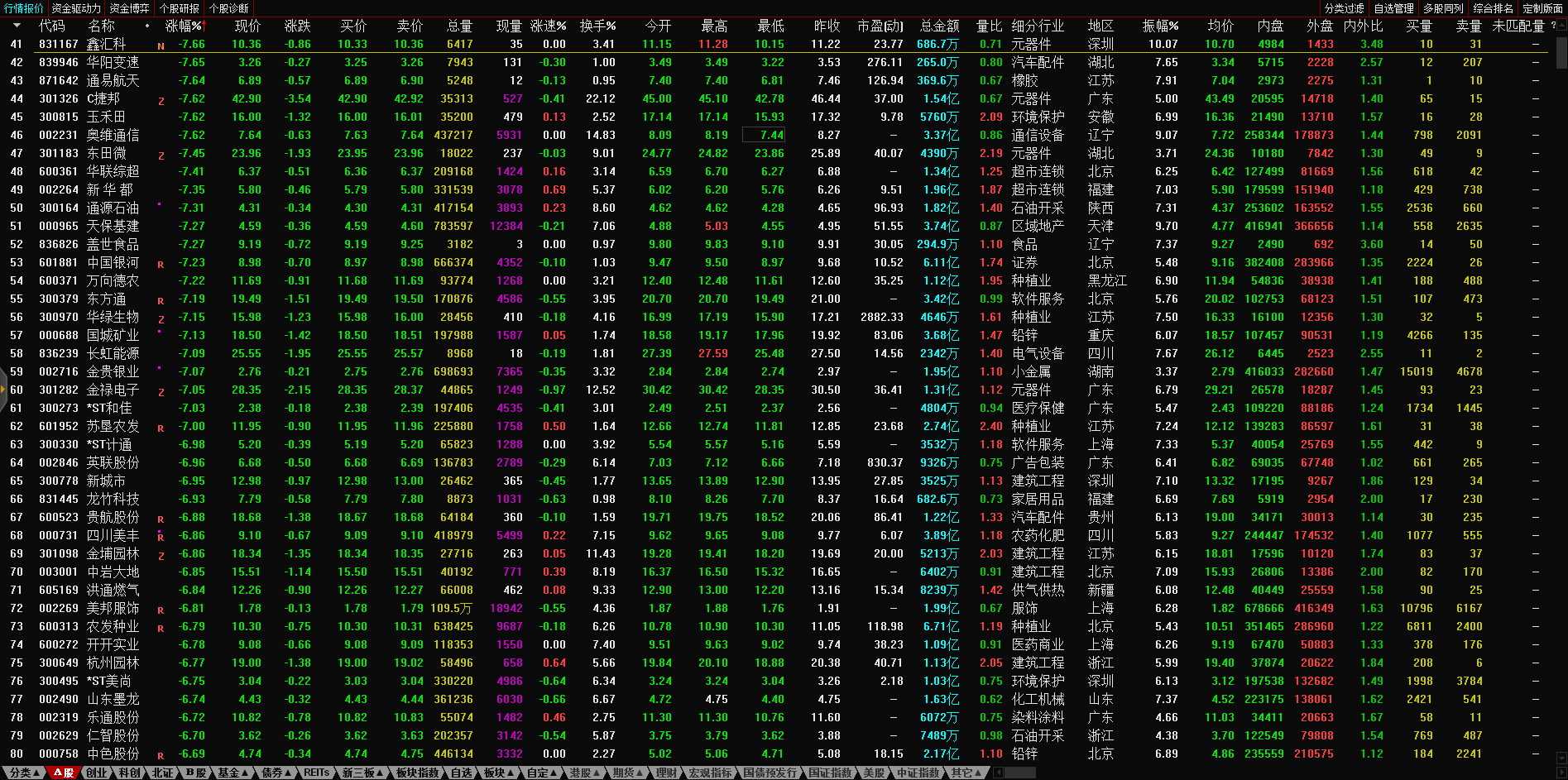Sort by 总金额 column header
Image resolution: width=1568 pixels, height=780 pixels.
pyautogui.click(x=939, y=26)
